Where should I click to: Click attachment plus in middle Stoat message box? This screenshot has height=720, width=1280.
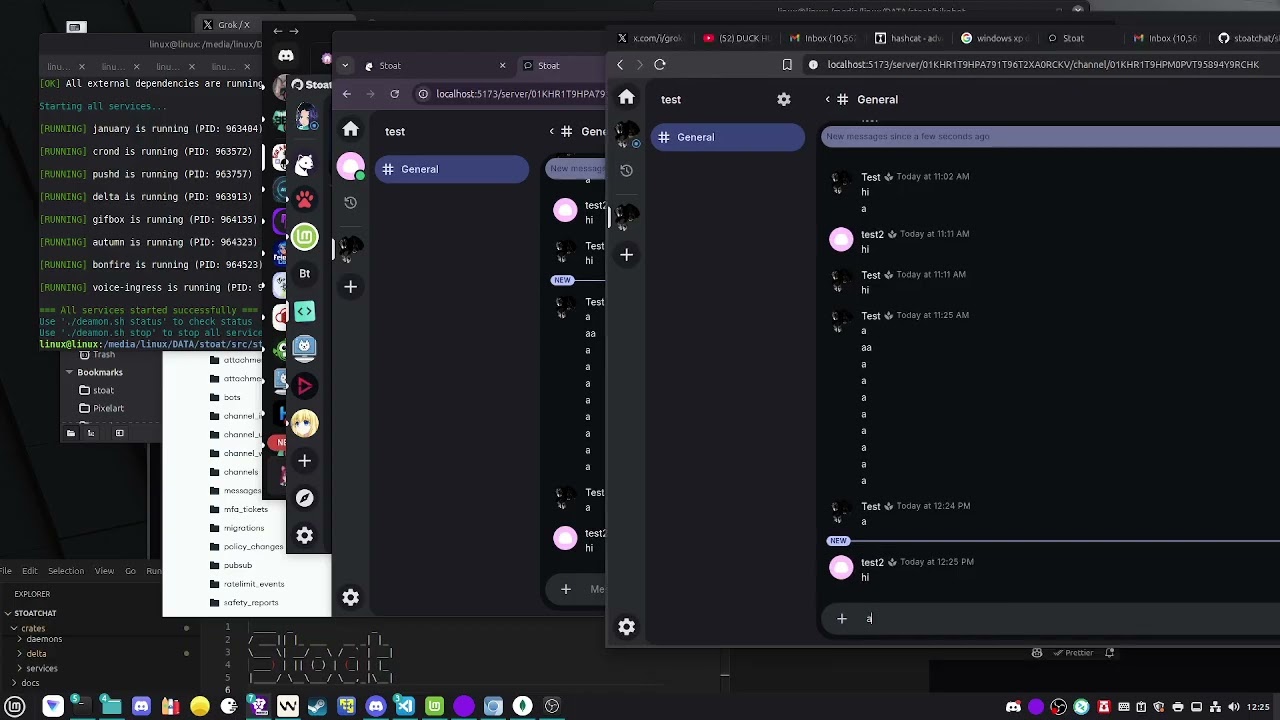tap(566, 589)
